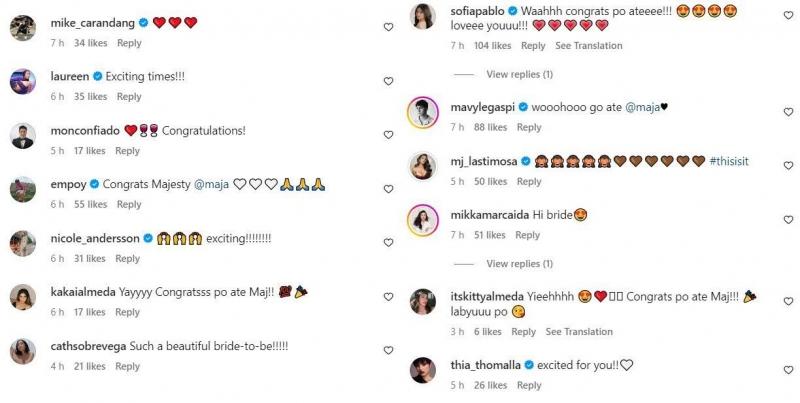Toggle like on nicole_andersson's comment
800x403 pixels.
tap(388, 243)
